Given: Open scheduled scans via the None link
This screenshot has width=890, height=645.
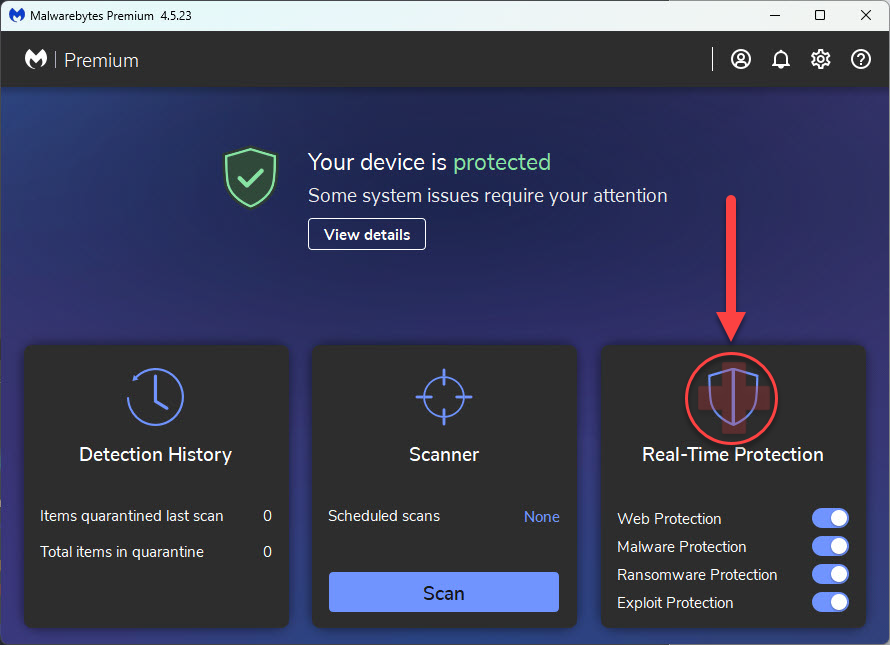Looking at the screenshot, I should [x=542, y=516].
